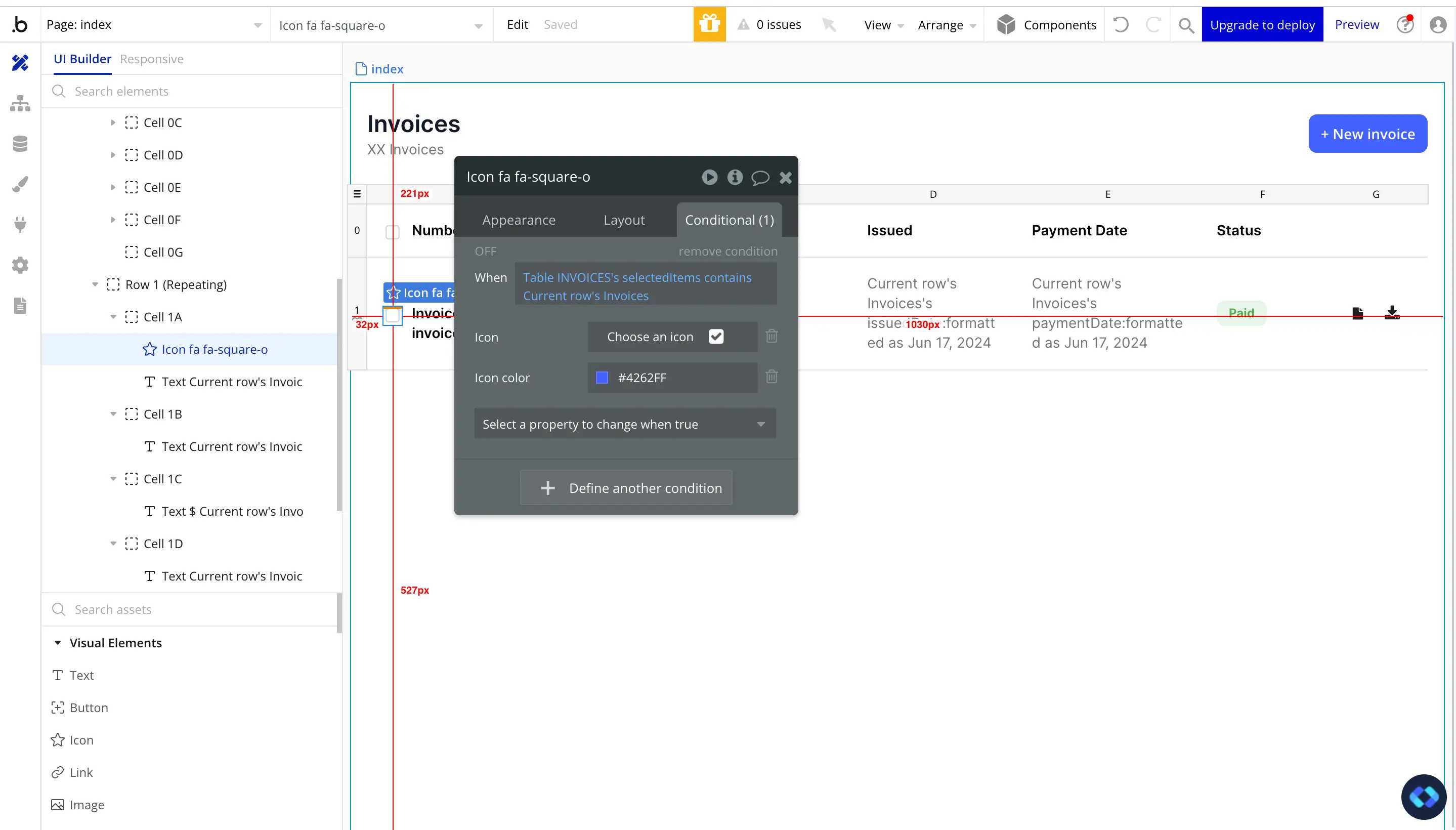
Task: Toggle the condition OFF indicator
Action: click(x=486, y=252)
